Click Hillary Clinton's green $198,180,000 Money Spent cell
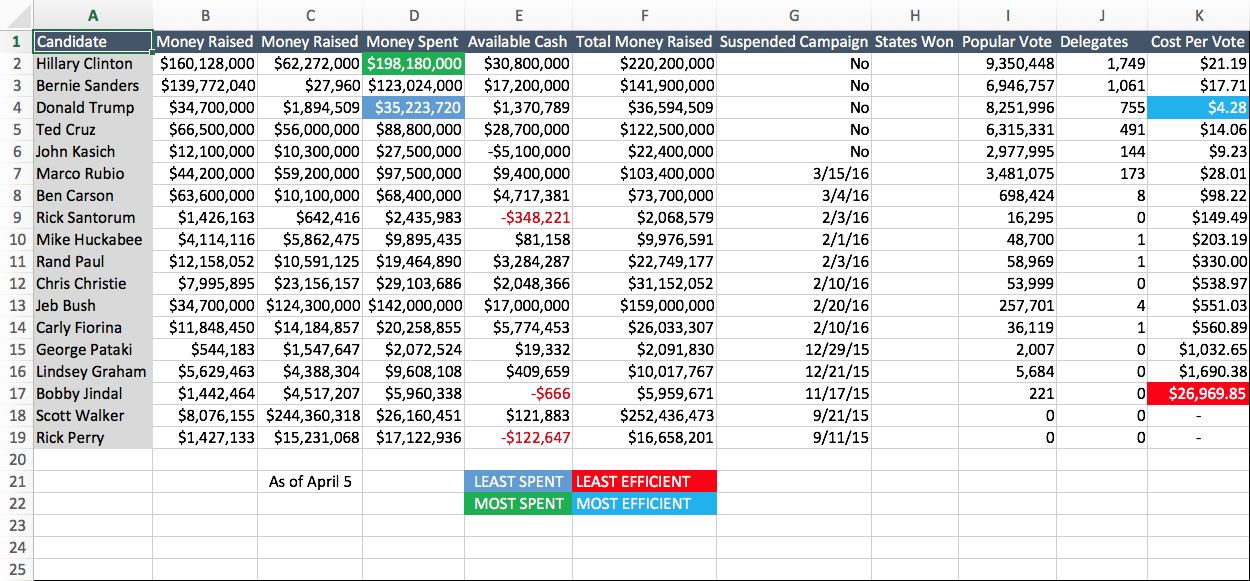 tap(412, 63)
